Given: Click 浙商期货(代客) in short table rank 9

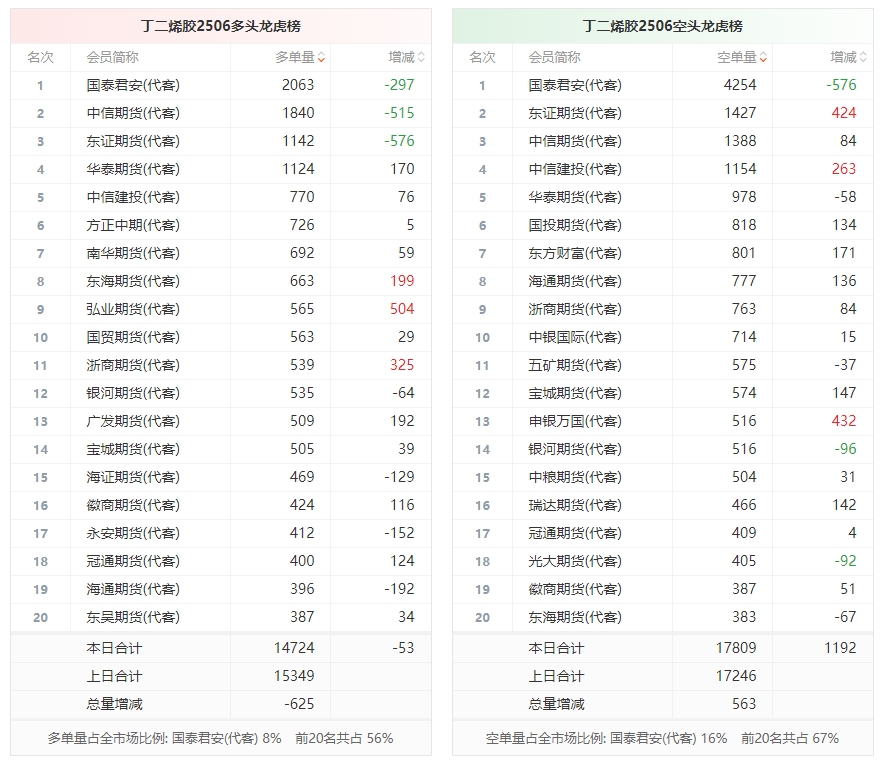Looking at the screenshot, I should click(x=575, y=309).
